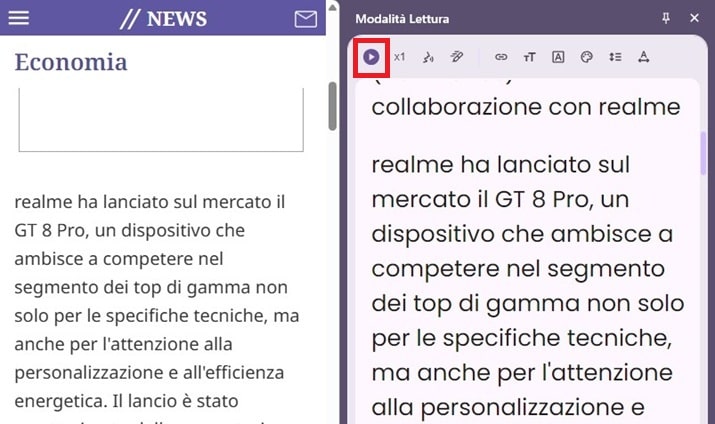The width and height of the screenshot is (715, 424).
Task: Click the text highlighter tool icon
Action: 456,57
